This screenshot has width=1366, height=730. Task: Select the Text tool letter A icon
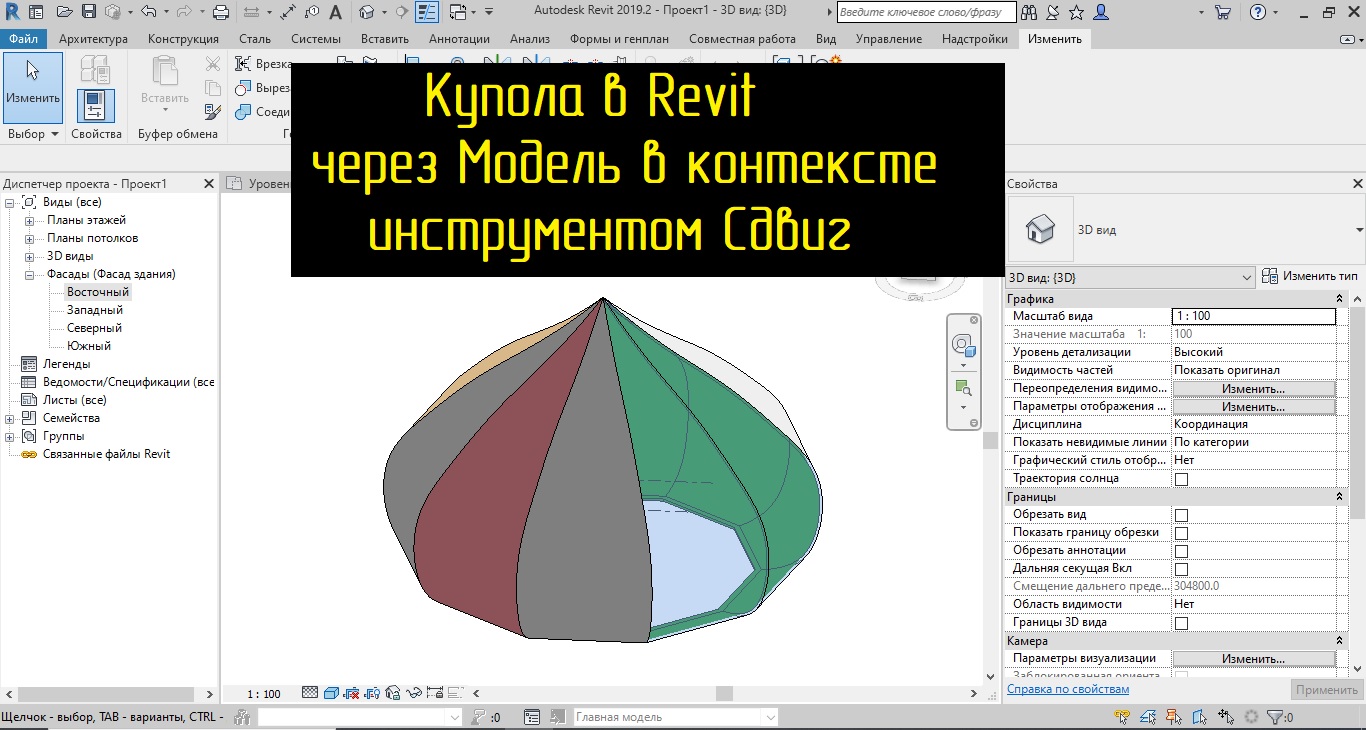pos(335,13)
